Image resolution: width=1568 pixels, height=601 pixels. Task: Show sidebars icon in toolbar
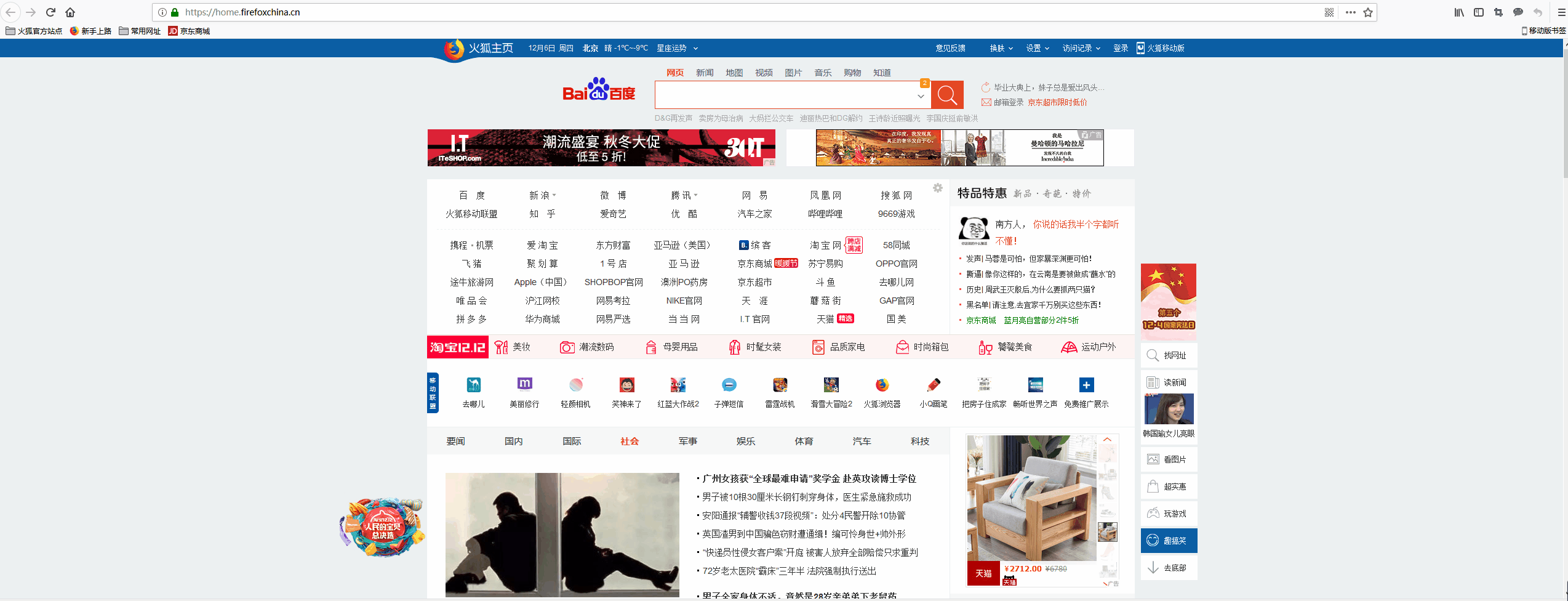pyautogui.click(x=1479, y=12)
